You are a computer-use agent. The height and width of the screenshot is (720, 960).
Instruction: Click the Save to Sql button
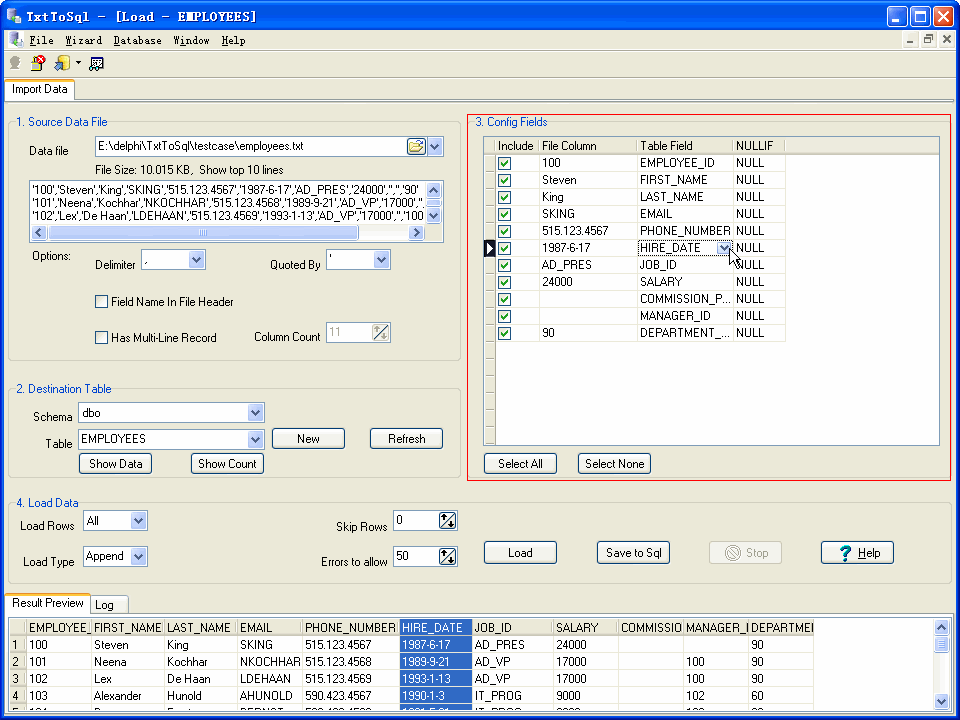(634, 553)
